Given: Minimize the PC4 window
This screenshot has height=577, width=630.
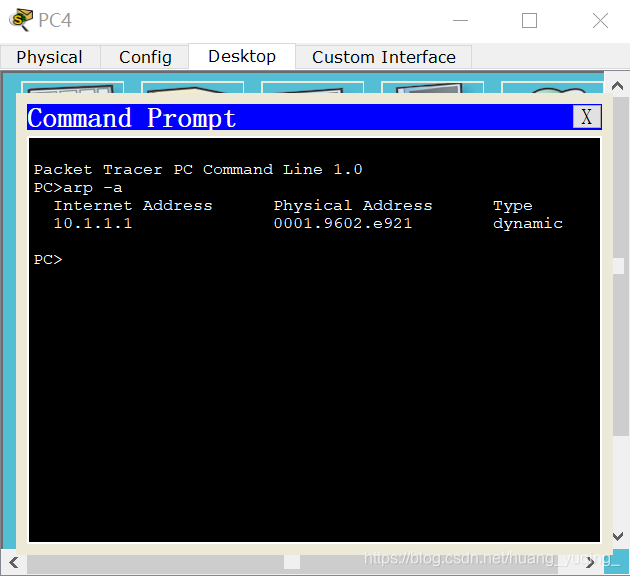Looking at the screenshot, I should [460, 20].
